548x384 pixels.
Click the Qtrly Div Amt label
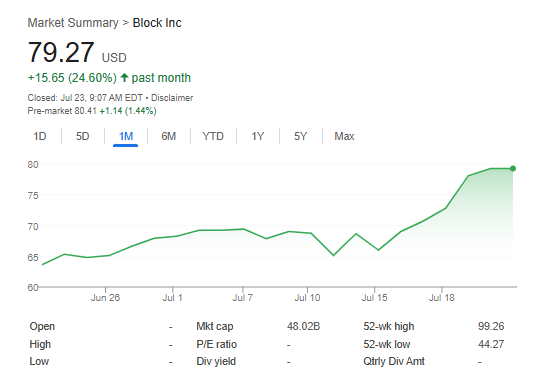pos(394,361)
